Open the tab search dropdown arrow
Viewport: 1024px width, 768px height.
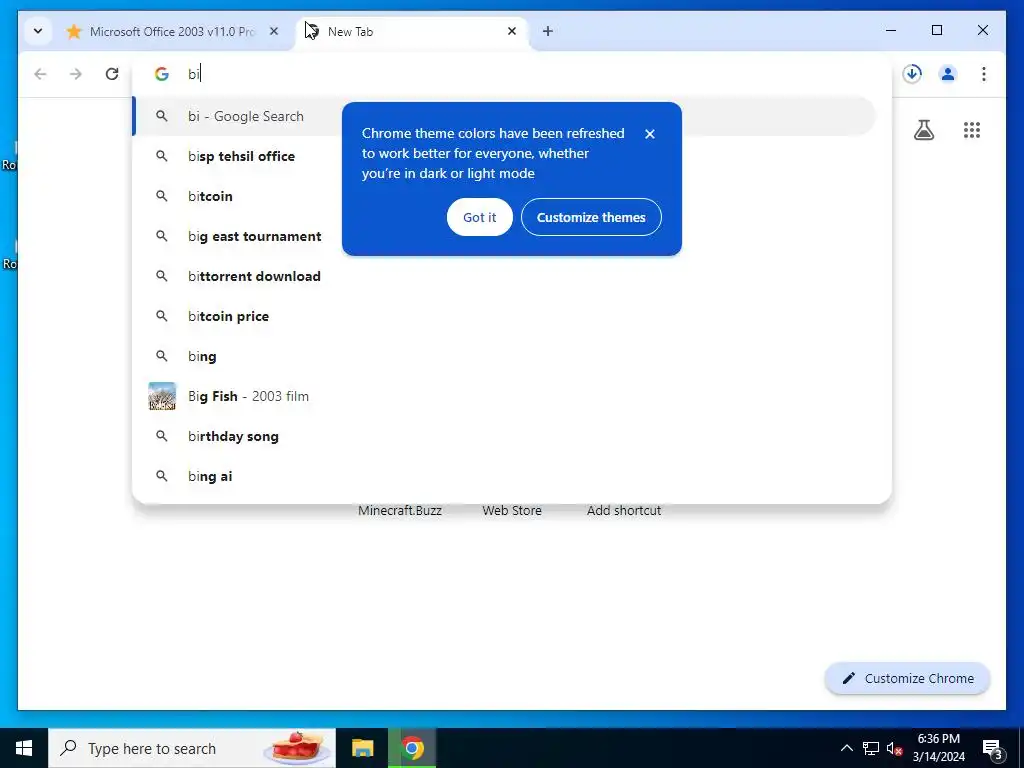point(38,31)
